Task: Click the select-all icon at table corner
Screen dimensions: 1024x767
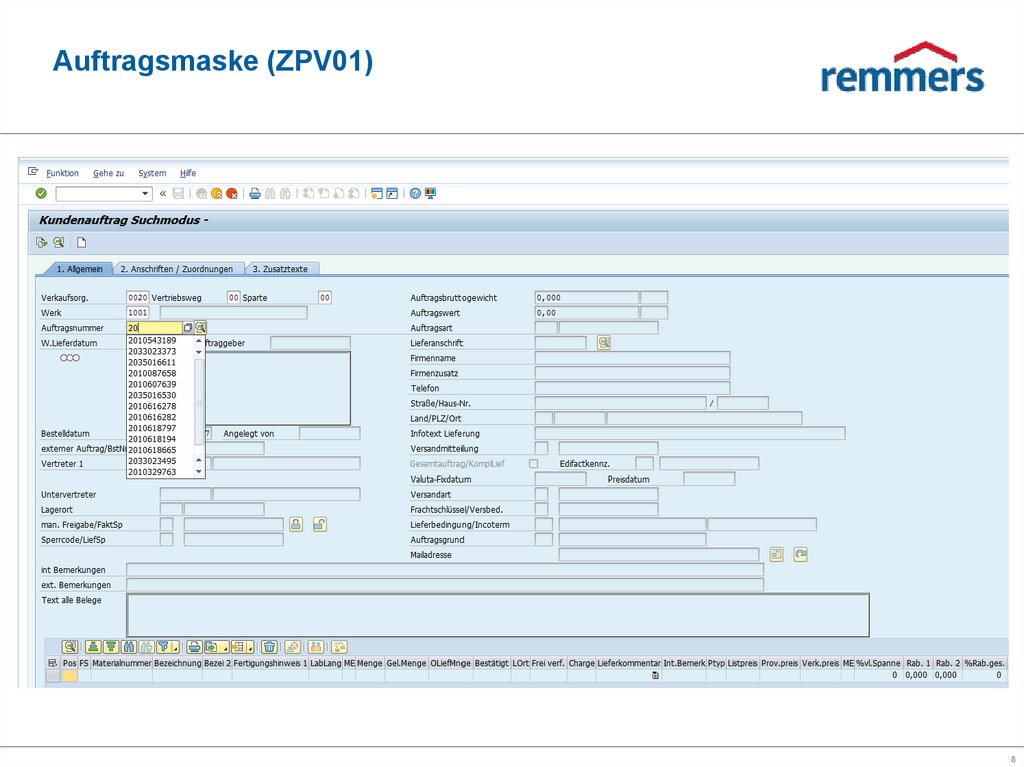Action: click(53, 663)
